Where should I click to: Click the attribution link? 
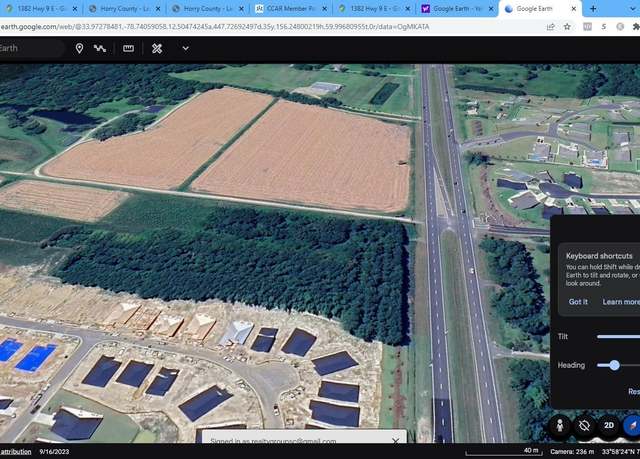pyautogui.click(x=16, y=452)
